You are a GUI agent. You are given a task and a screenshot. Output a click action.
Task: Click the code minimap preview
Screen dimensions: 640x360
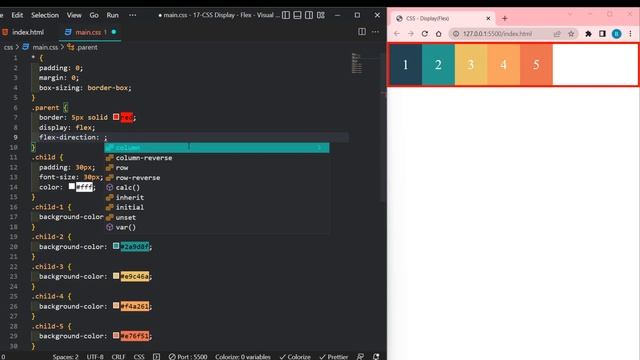click(x=357, y=64)
